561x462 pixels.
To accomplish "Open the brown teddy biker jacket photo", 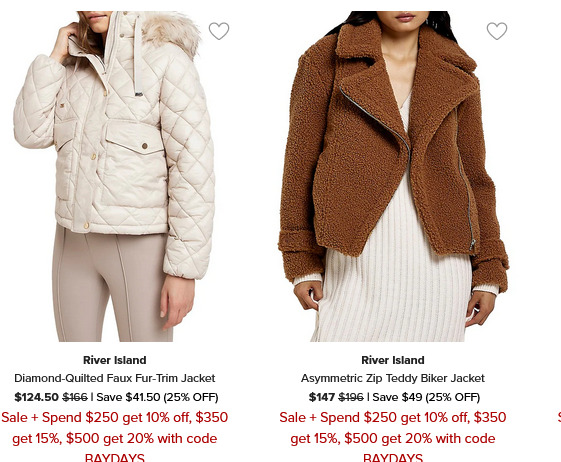I will [393, 176].
